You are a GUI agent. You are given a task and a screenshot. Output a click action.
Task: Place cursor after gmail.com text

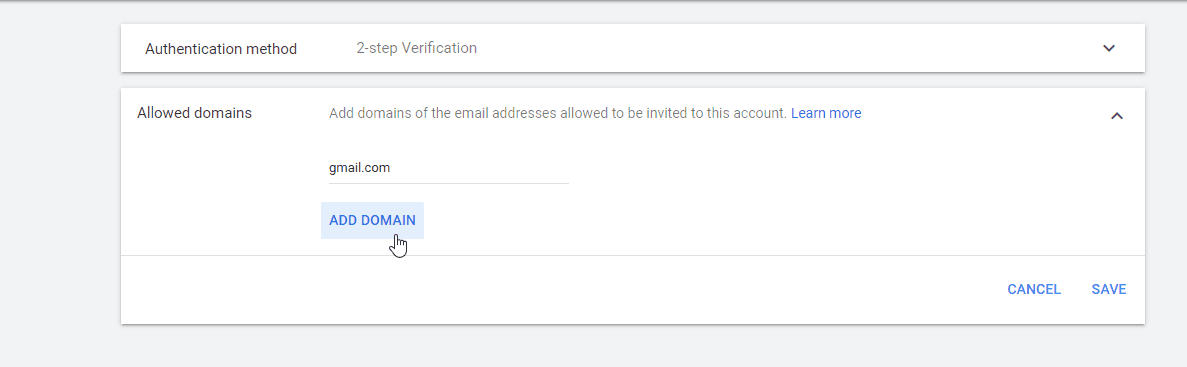click(391, 168)
